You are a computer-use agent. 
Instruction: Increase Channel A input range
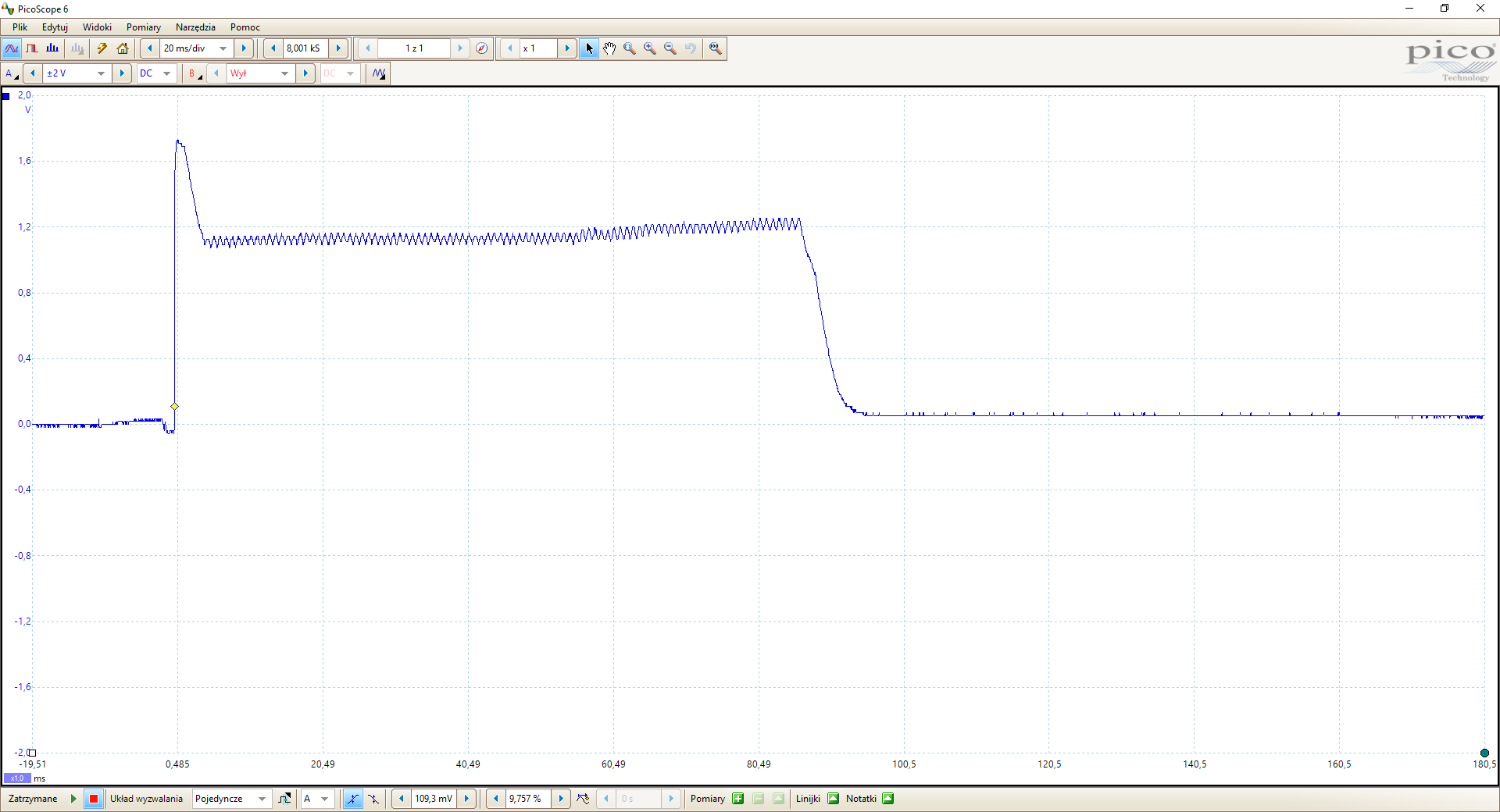[121, 73]
